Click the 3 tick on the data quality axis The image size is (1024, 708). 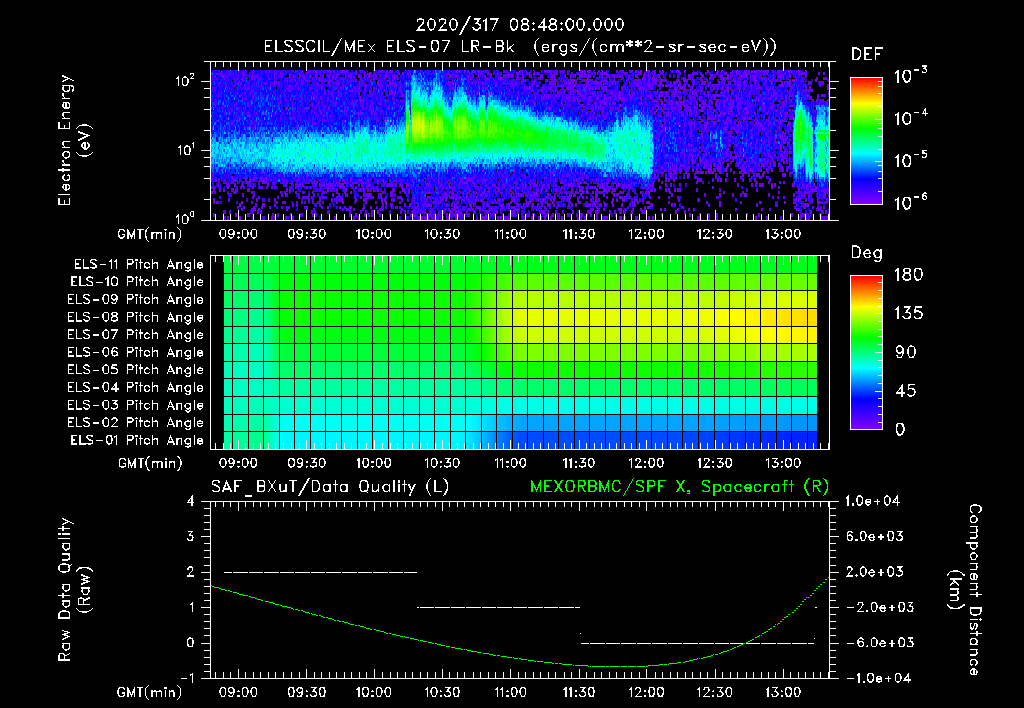coord(191,536)
